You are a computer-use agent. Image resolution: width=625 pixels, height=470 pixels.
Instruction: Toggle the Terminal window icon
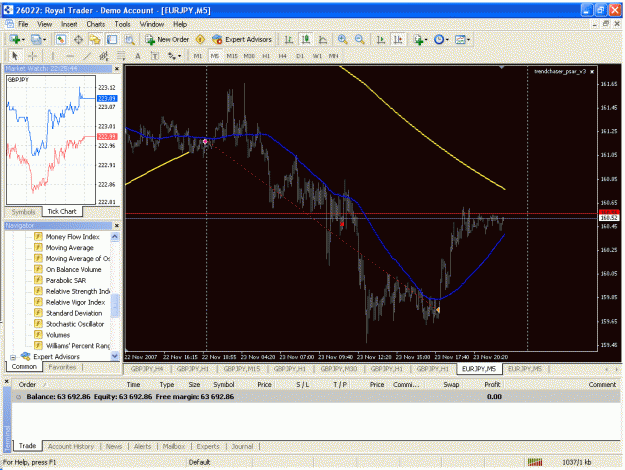coord(112,39)
